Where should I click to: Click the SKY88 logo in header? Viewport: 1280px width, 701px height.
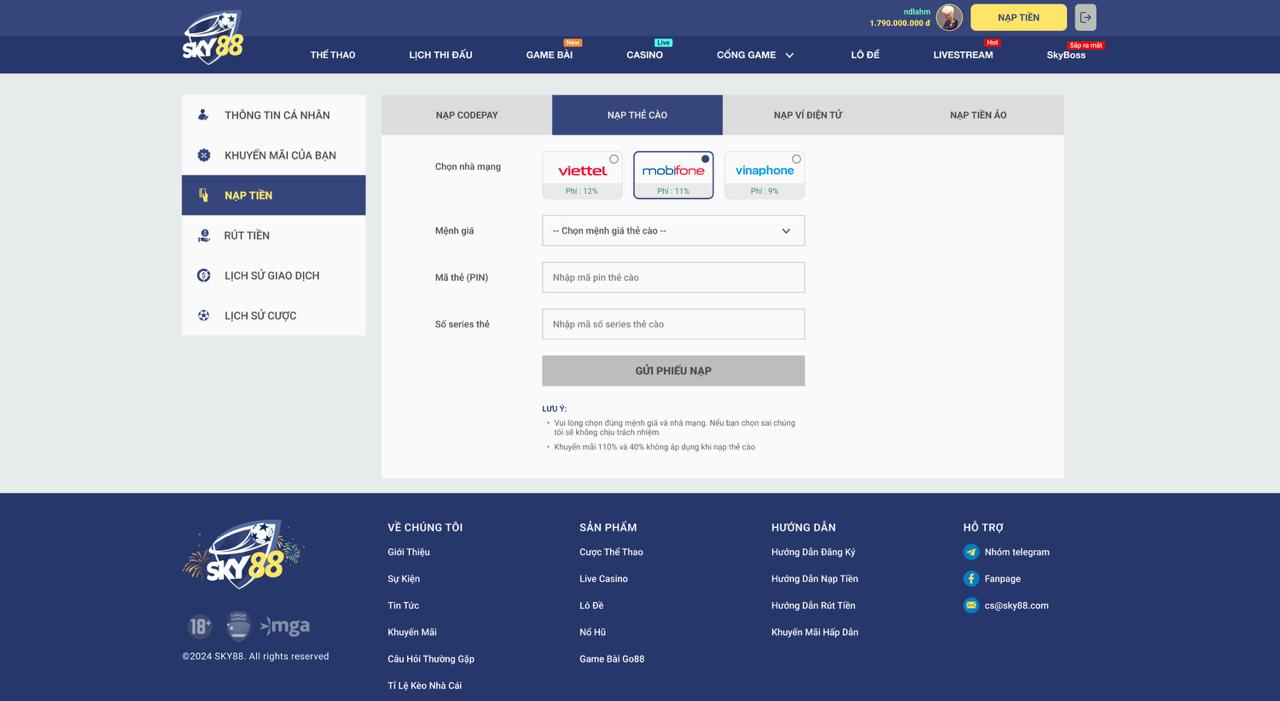[212, 37]
